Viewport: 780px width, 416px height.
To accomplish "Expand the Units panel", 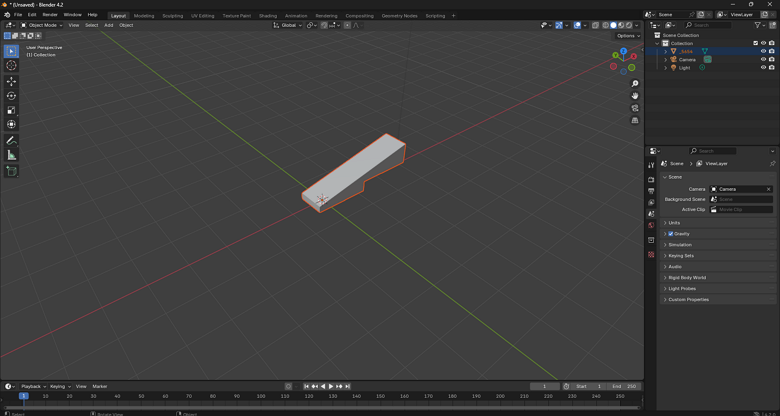I will [x=718, y=223].
